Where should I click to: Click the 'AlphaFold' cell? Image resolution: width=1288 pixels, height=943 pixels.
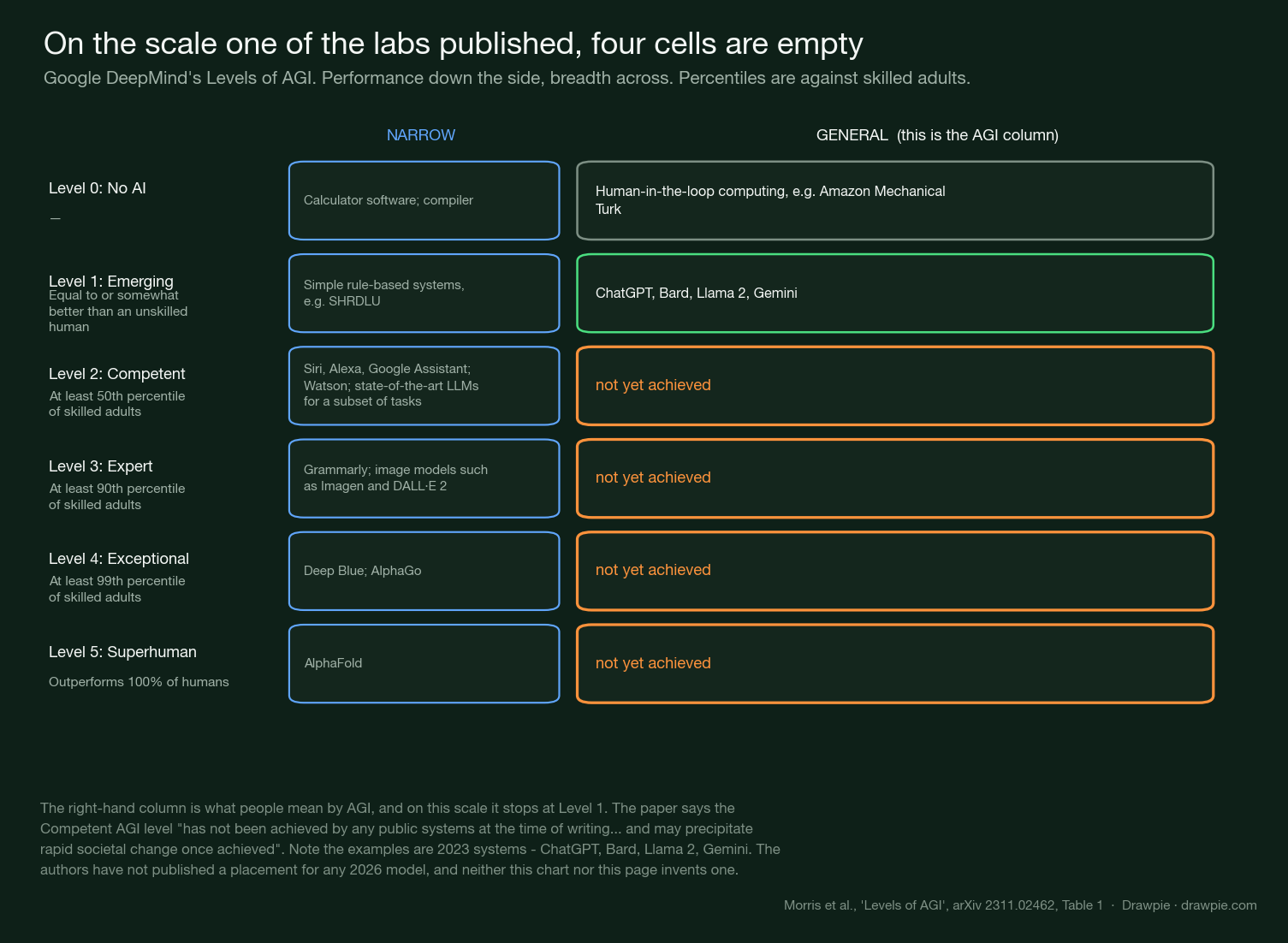(x=424, y=663)
